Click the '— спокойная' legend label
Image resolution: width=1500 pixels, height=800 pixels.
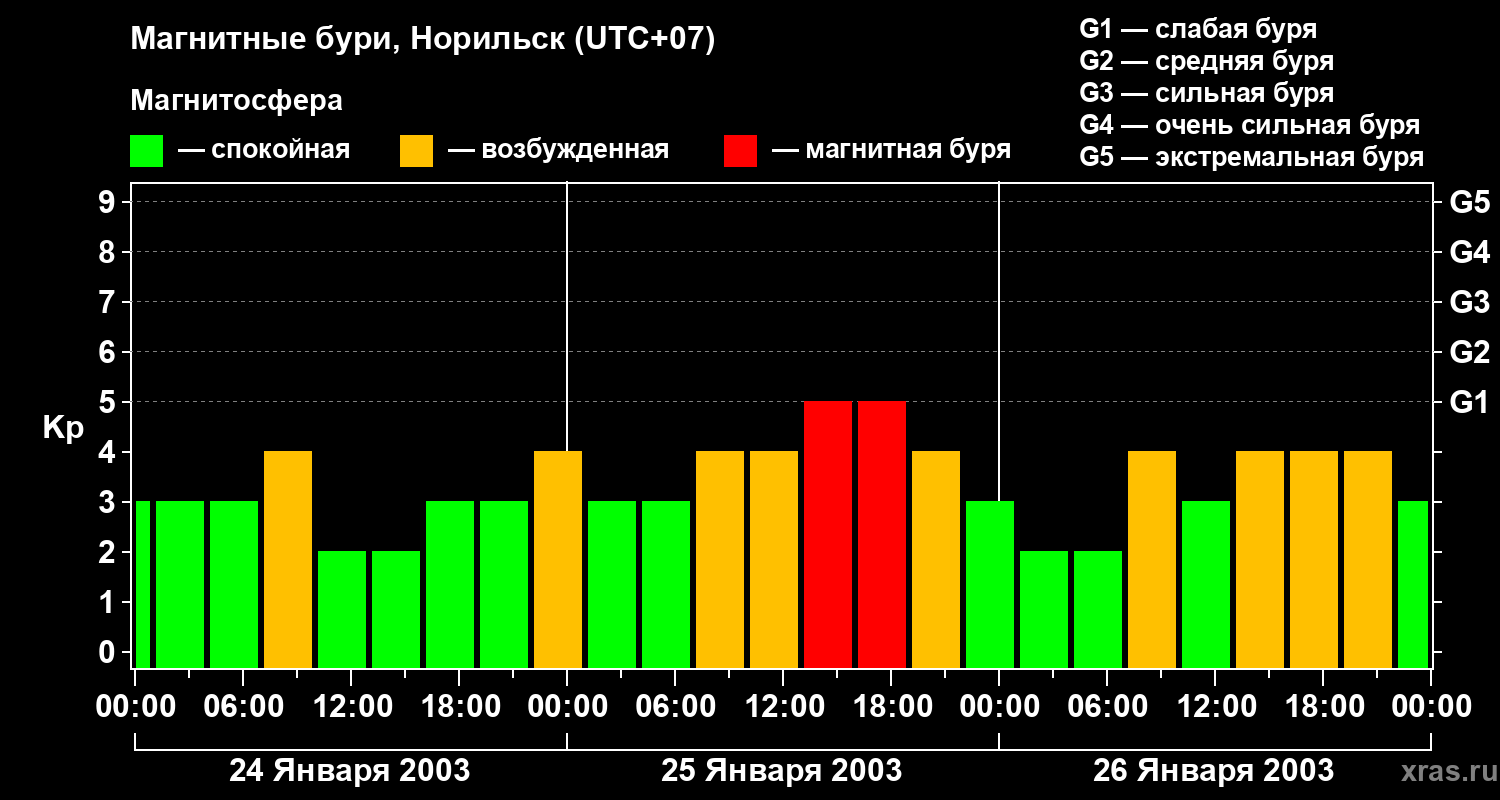pyautogui.click(x=264, y=150)
